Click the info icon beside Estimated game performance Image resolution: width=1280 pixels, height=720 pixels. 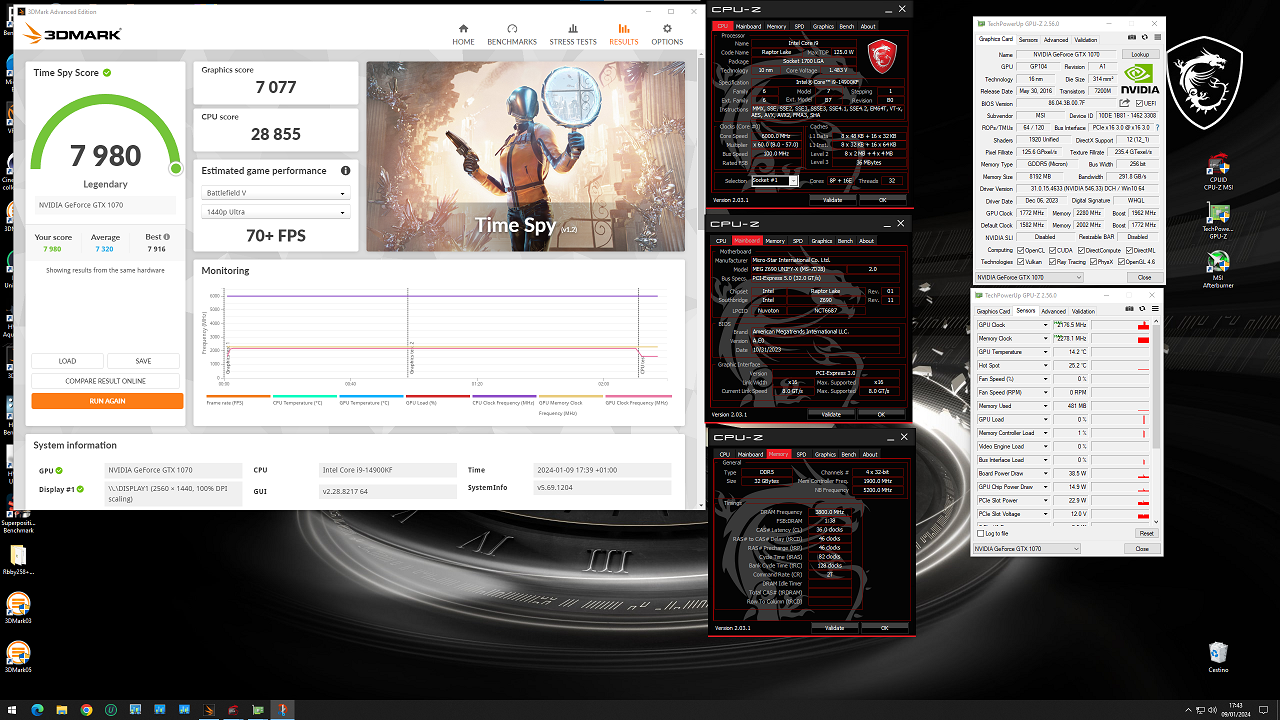pyautogui.click(x=346, y=171)
